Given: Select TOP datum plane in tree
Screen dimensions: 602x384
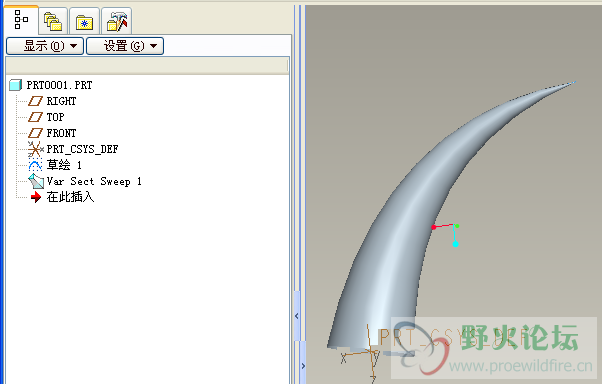Looking at the screenshot, I should click(x=55, y=117).
